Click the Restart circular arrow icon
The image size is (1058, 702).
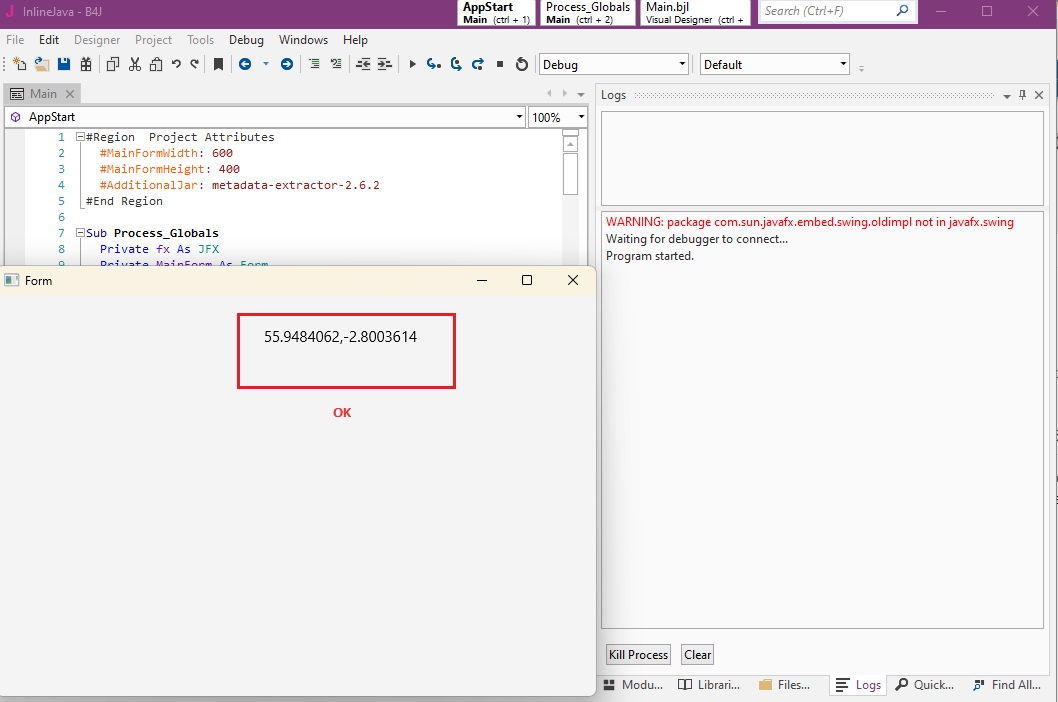[x=521, y=65]
